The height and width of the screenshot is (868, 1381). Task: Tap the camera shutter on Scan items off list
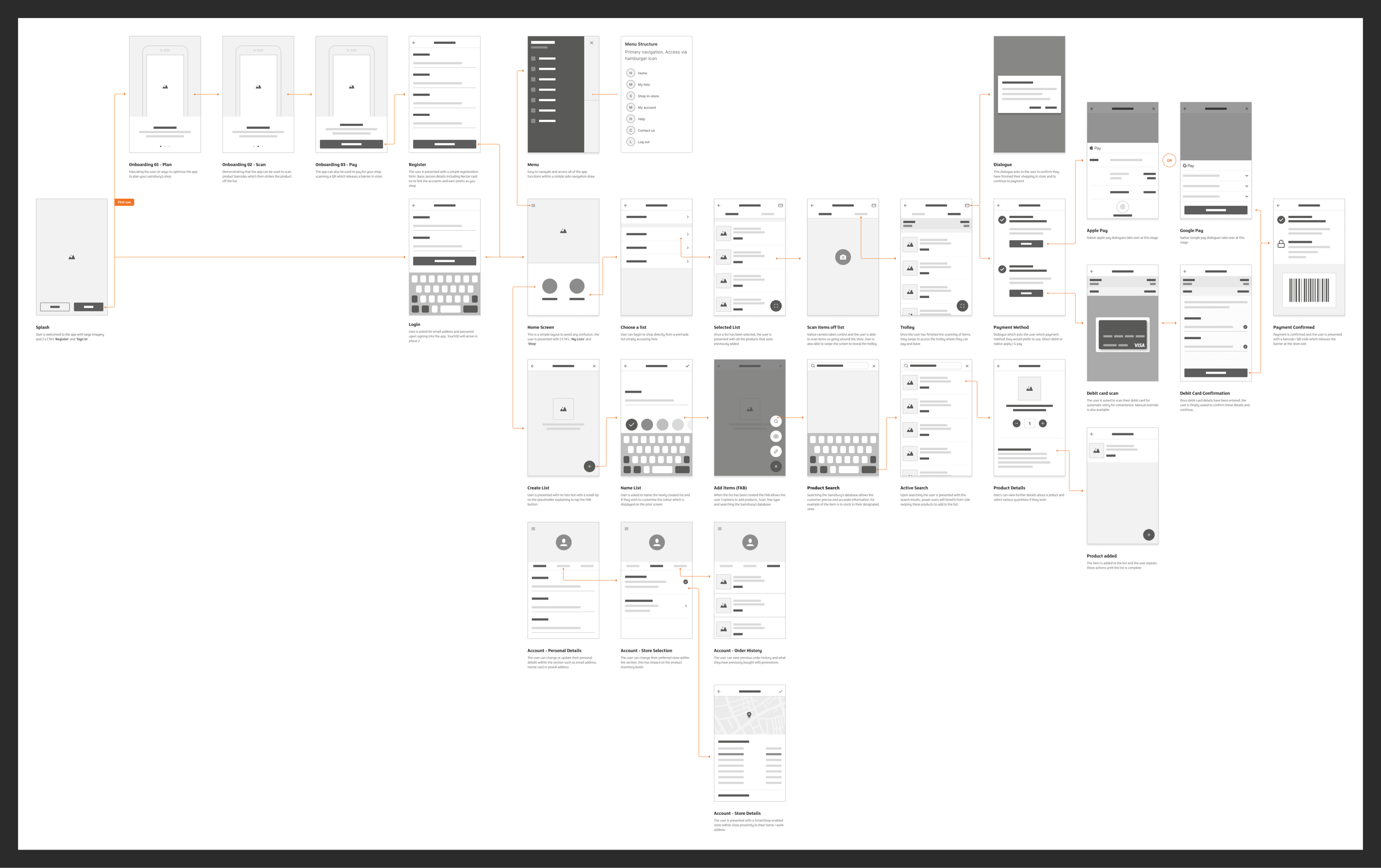coord(842,257)
